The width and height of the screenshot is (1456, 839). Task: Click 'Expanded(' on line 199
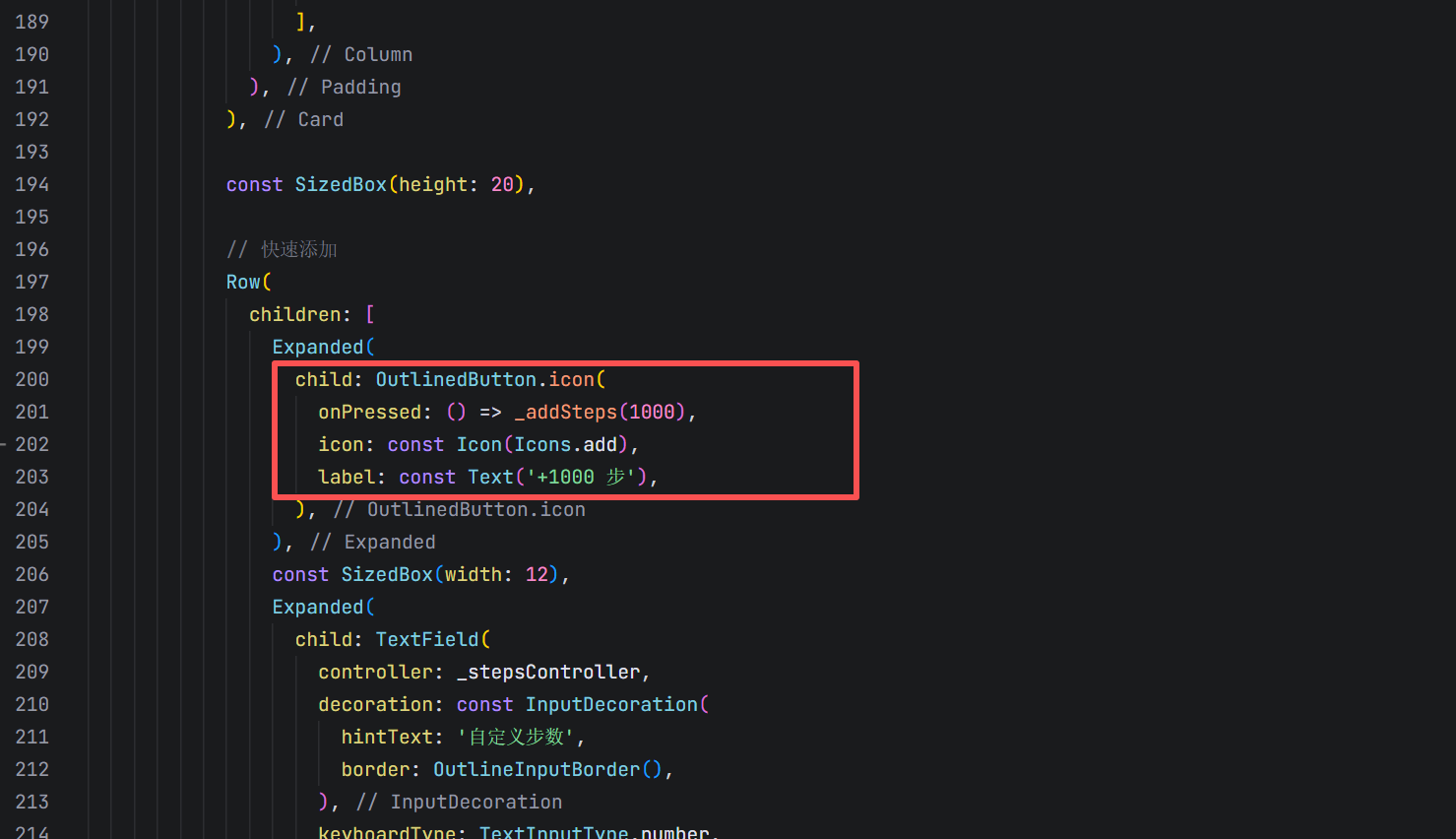click(x=324, y=347)
